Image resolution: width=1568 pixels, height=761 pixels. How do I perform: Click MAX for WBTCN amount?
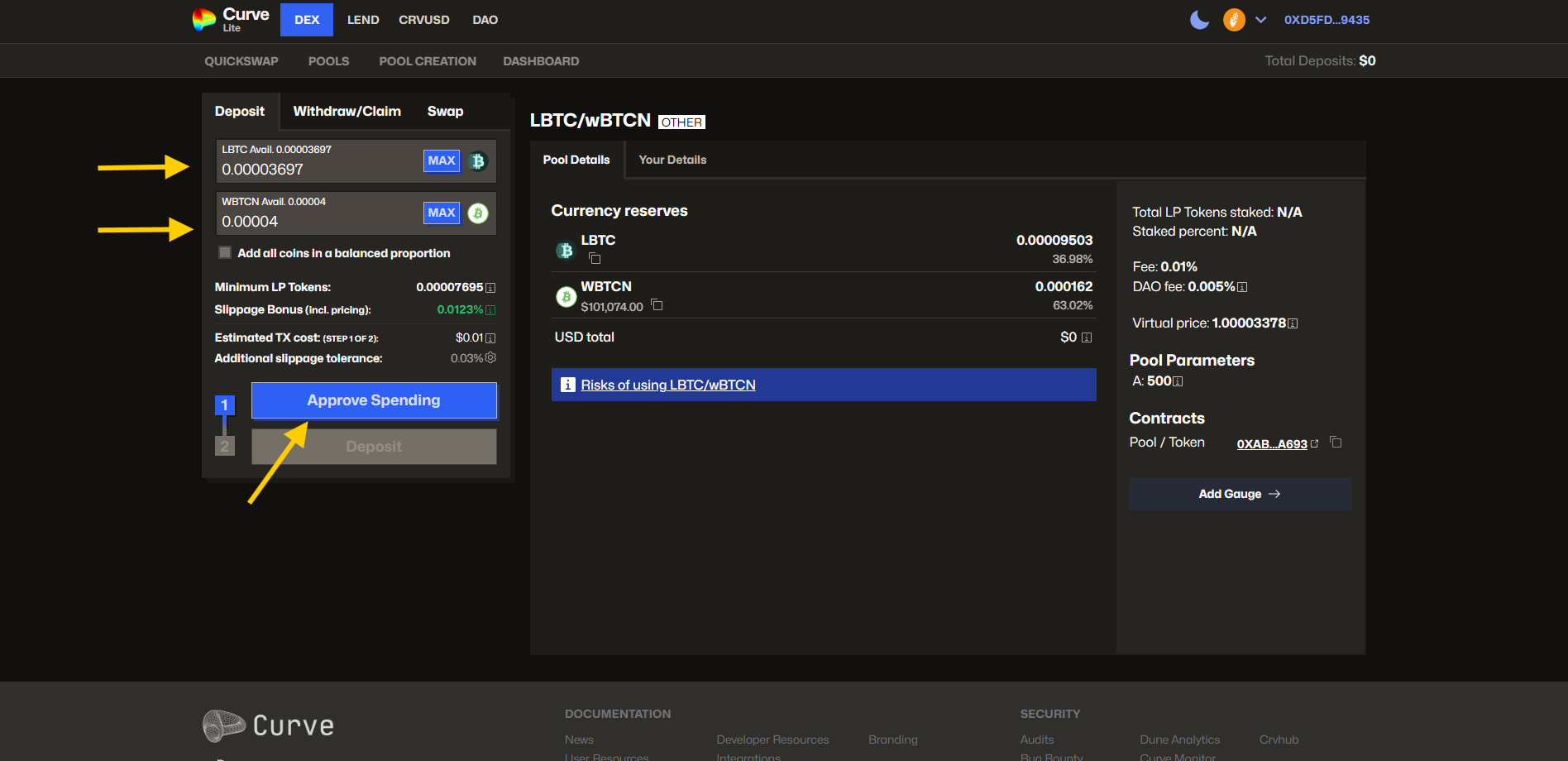pos(442,213)
